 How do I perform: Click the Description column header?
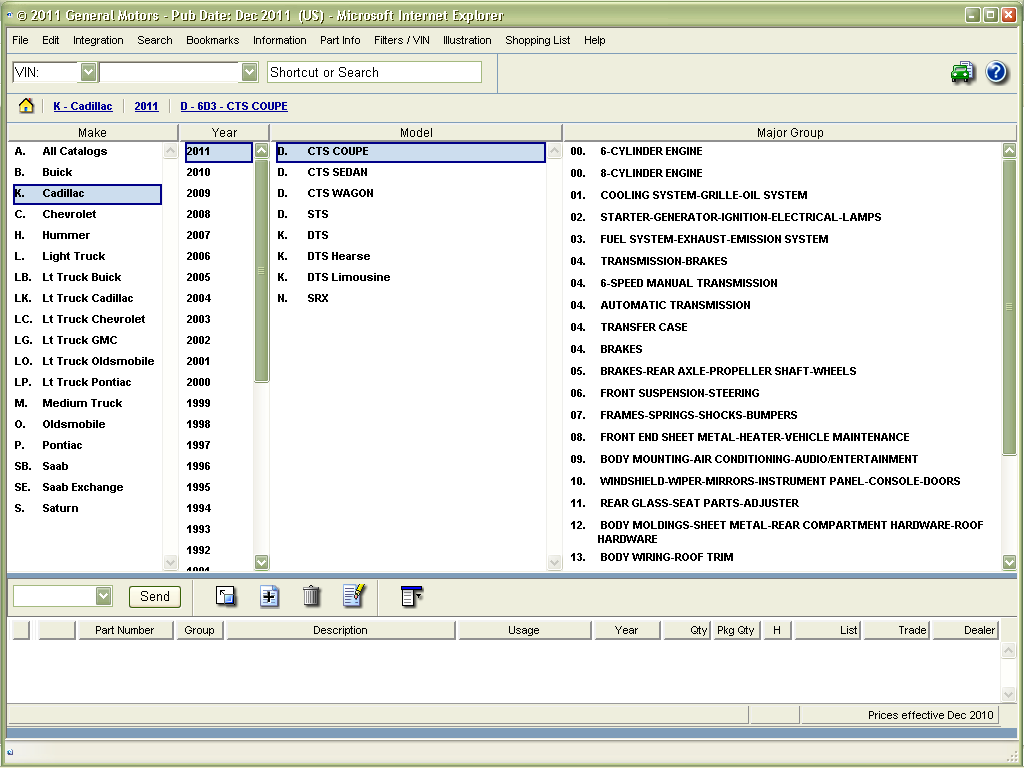pyautogui.click(x=340, y=630)
